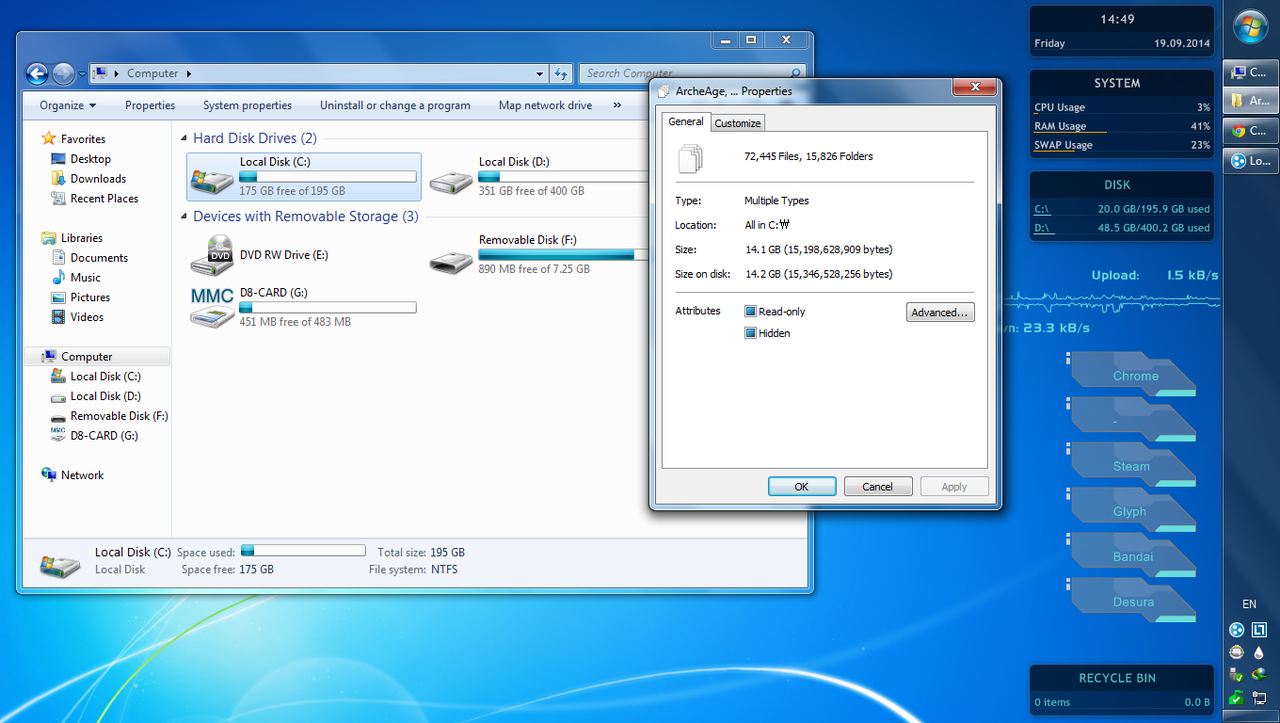The width and height of the screenshot is (1280, 723).
Task: Click the Videos library icon
Action: [58, 317]
